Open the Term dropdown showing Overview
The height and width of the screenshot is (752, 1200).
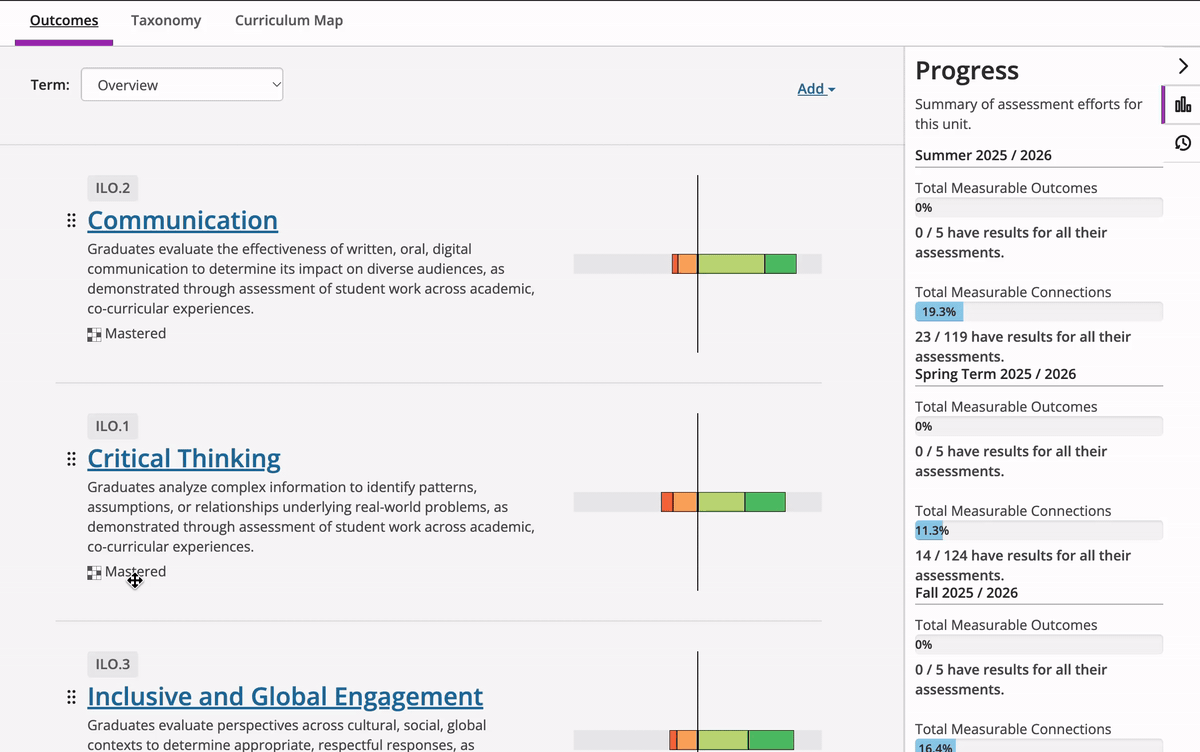[x=182, y=85]
